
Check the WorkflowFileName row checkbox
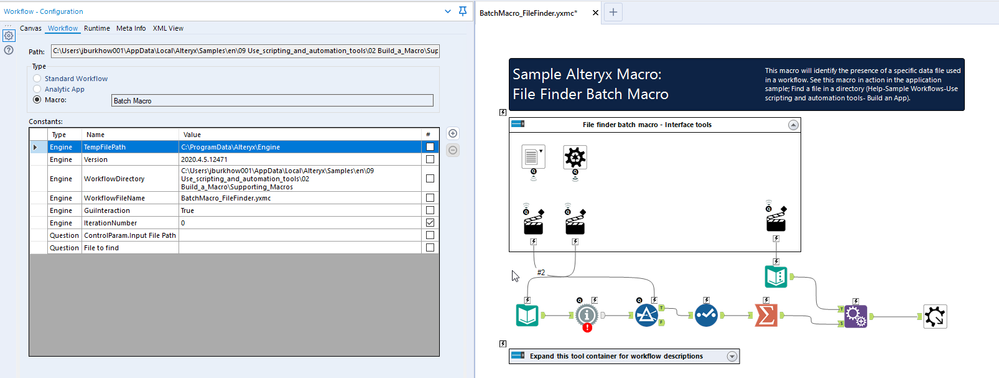(430, 198)
